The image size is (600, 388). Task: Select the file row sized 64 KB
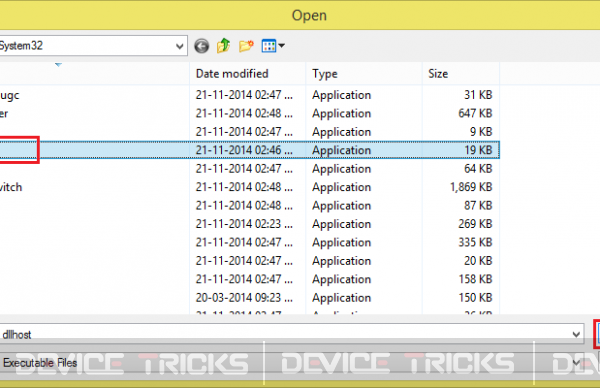(249, 168)
